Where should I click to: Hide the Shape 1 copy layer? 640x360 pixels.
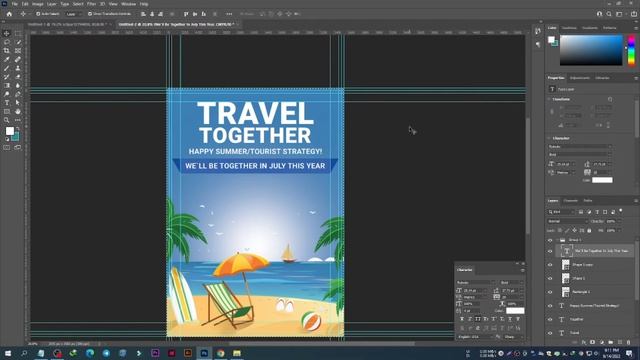tap(550, 265)
